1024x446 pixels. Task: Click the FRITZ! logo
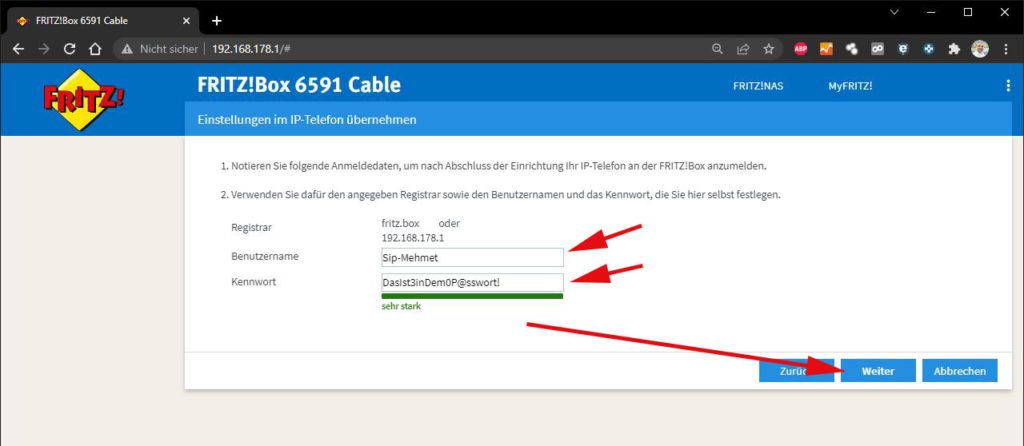82,99
